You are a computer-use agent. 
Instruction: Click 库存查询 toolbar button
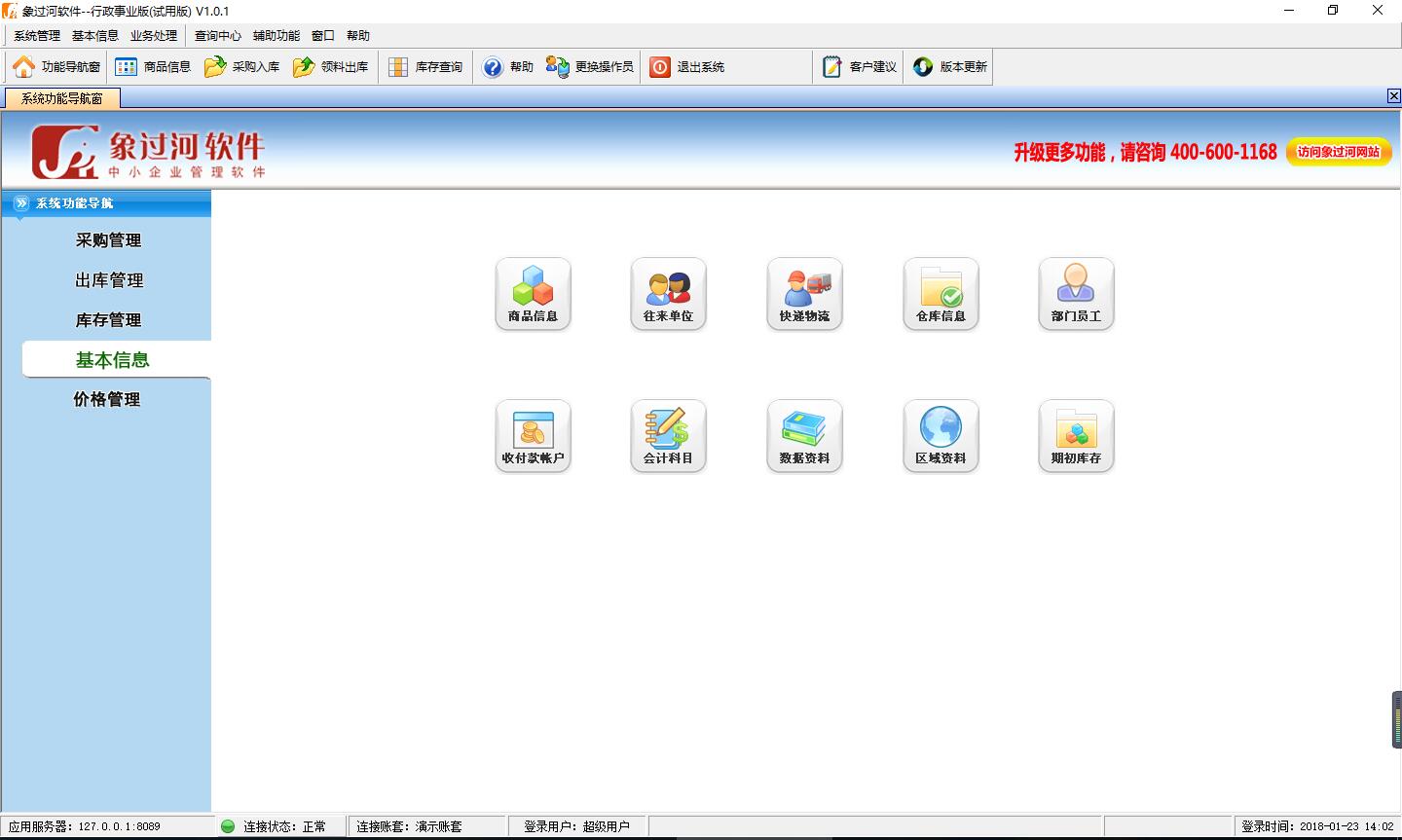[x=425, y=67]
